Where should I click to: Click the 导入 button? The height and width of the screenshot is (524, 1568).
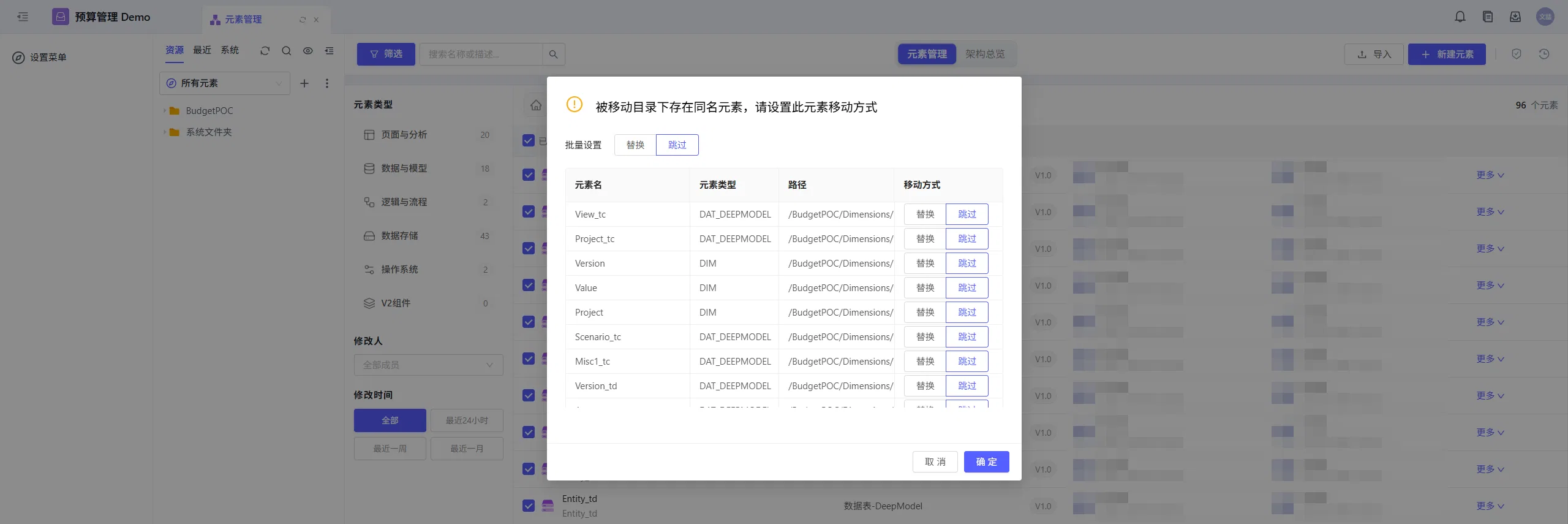[x=1374, y=55]
